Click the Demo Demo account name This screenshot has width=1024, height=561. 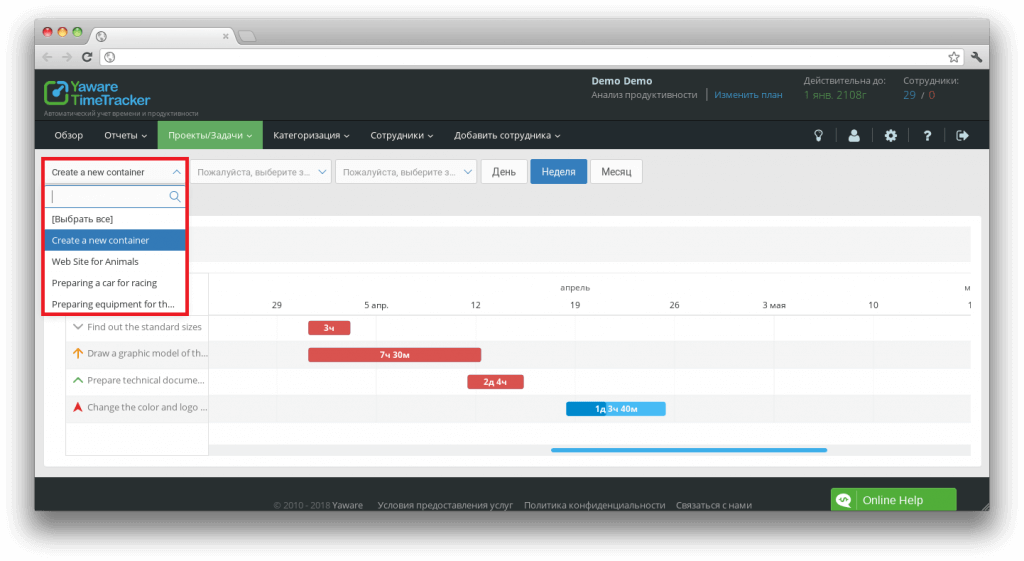click(x=622, y=81)
